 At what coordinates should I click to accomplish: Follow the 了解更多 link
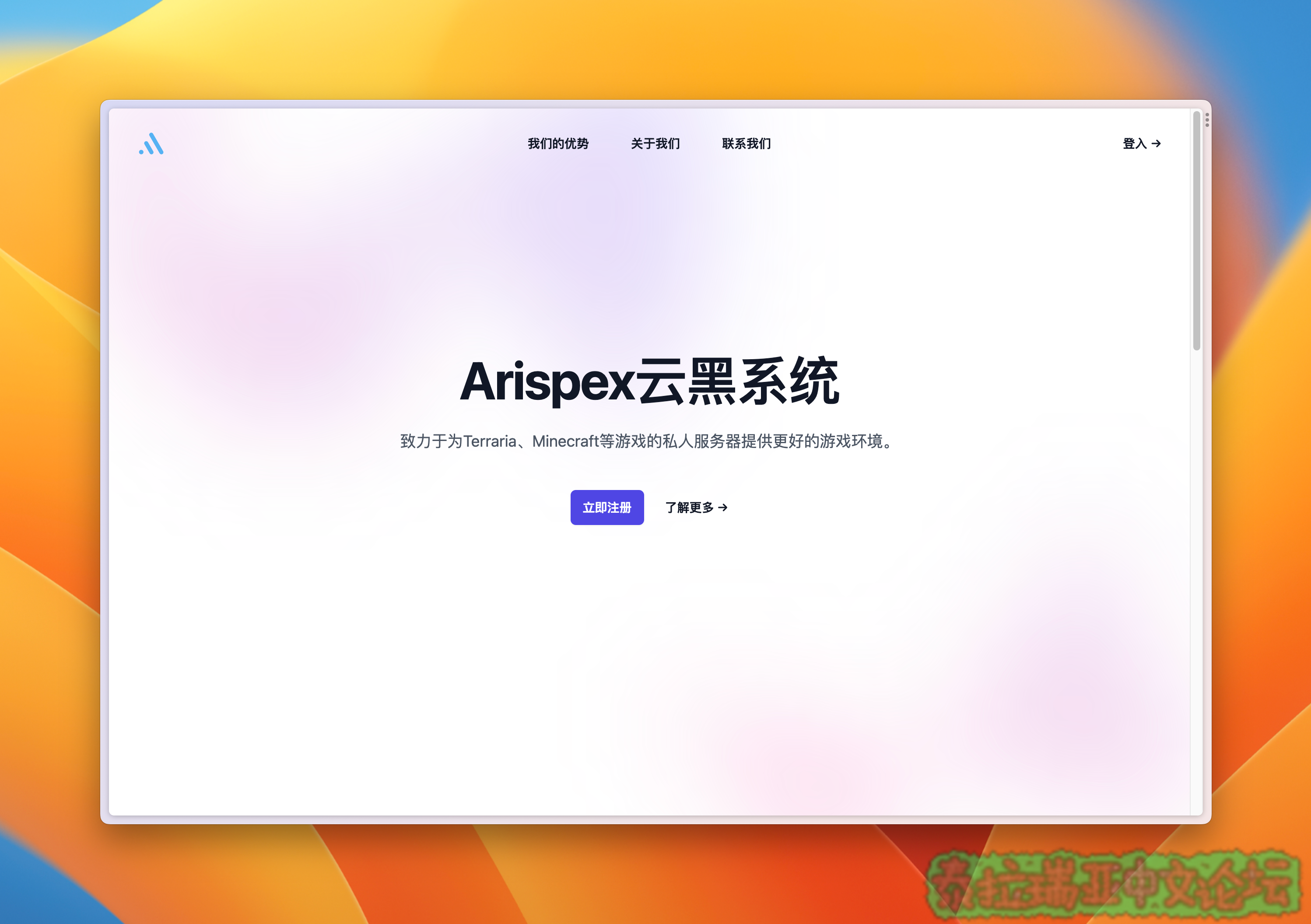[x=696, y=507]
